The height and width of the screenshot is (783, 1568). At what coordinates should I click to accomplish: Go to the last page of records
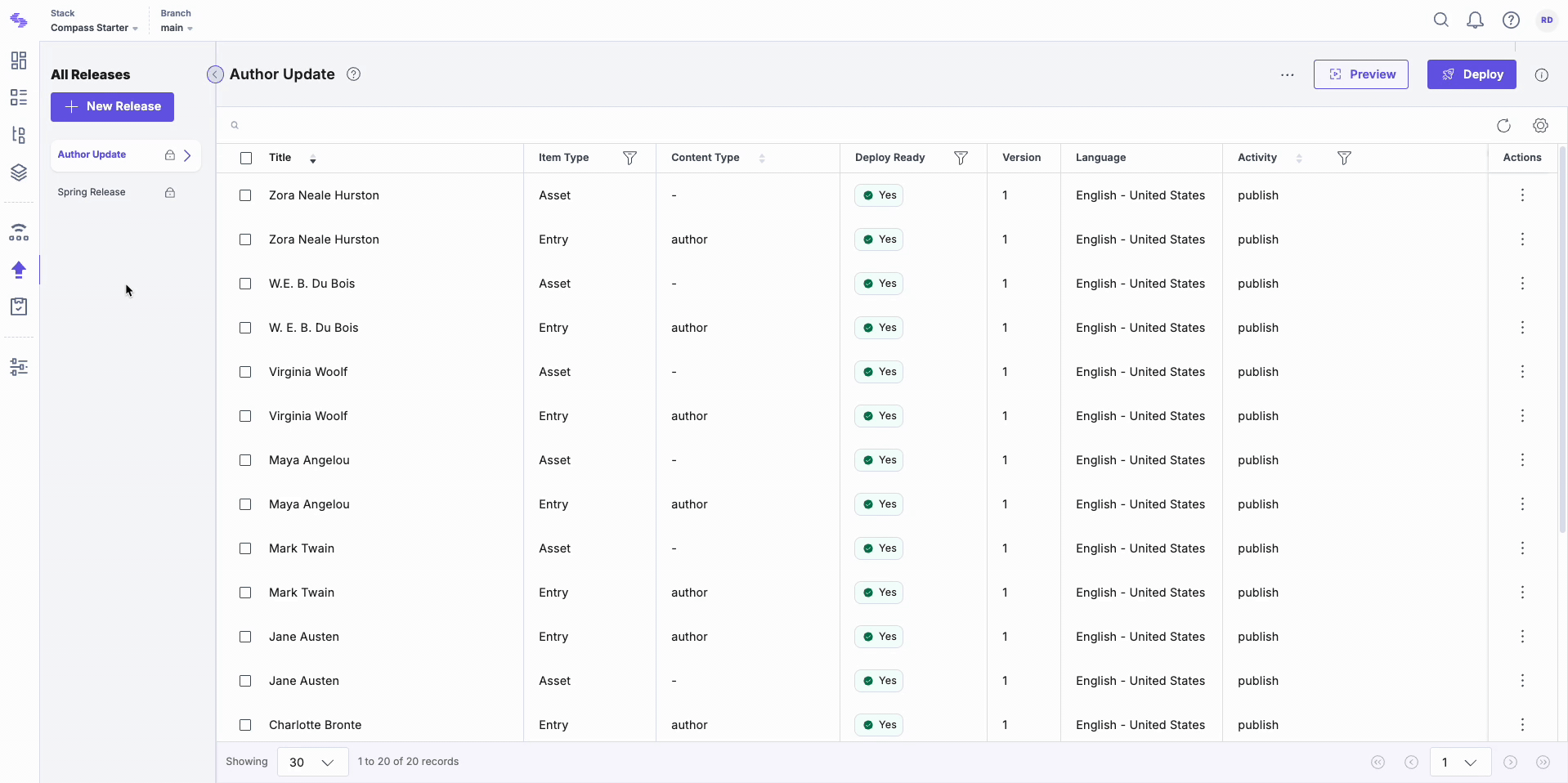point(1543,762)
